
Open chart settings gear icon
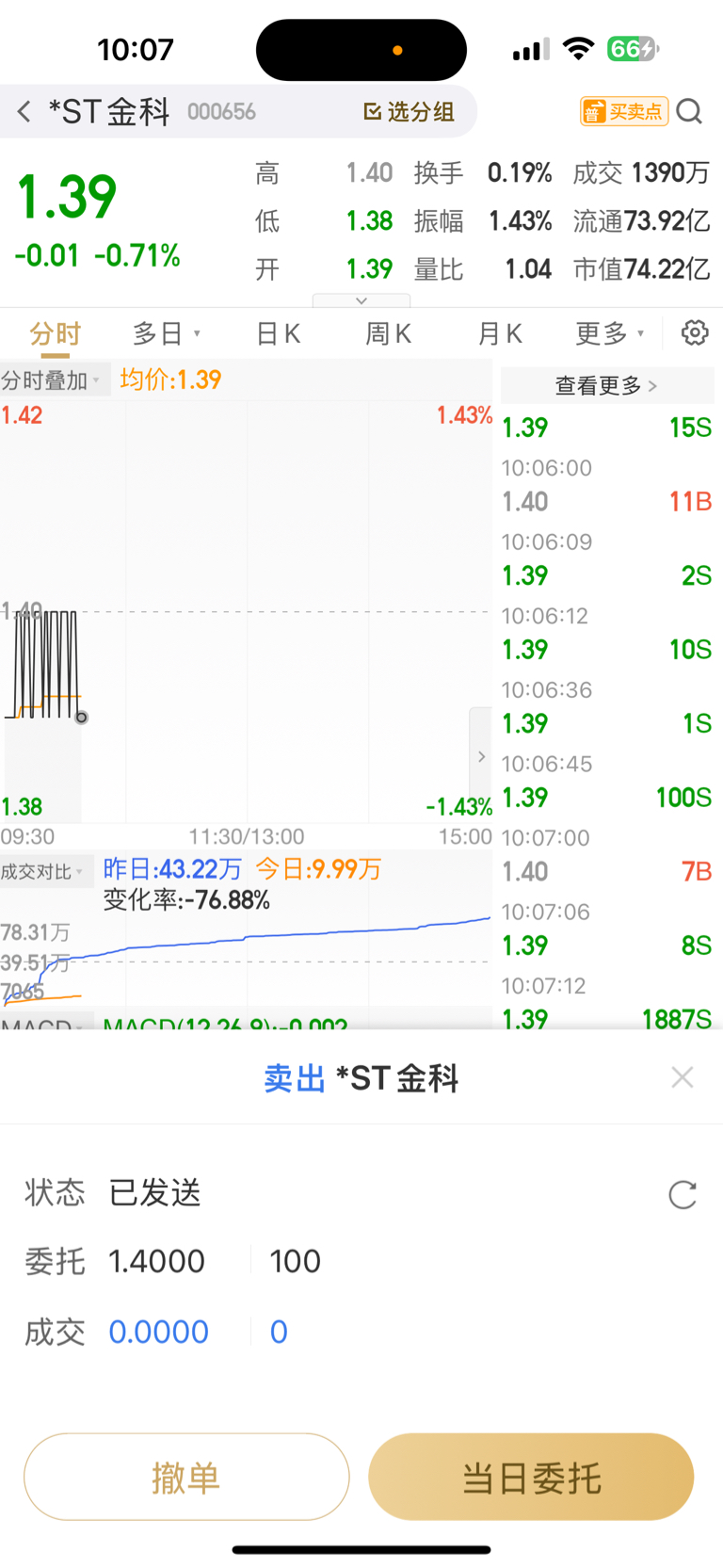click(695, 332)
